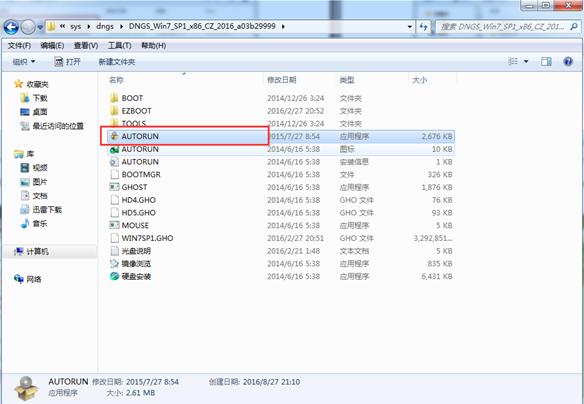Click the 硬盘安装 application icon

pyautogui.click(x=114, y=276)
